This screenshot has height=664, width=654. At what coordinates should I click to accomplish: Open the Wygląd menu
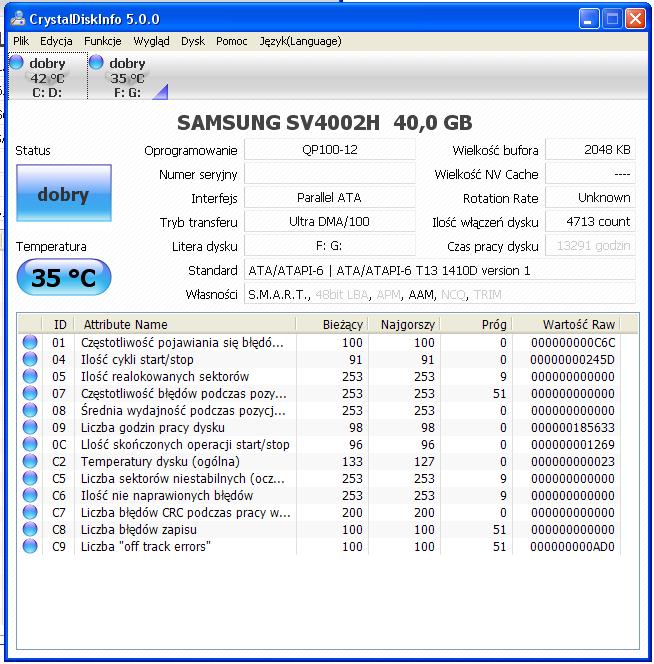coord(151,41)
